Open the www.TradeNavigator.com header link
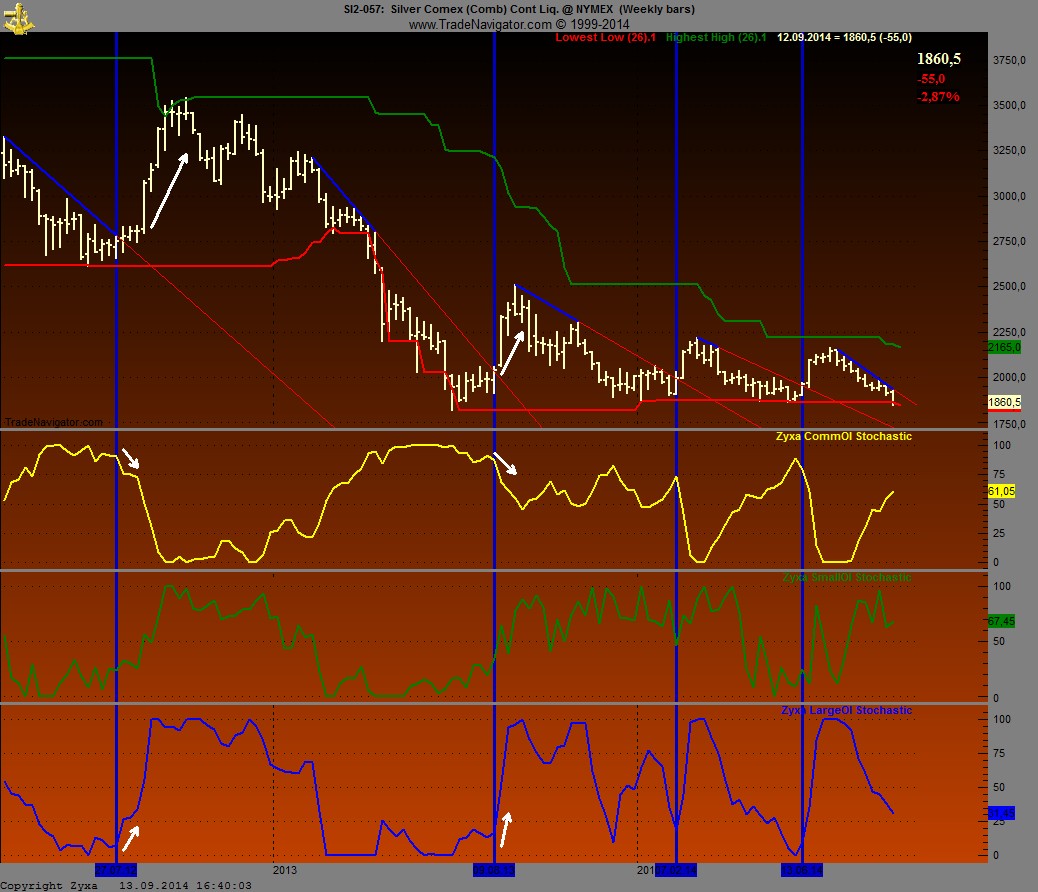This screenshot has width=1038, height=892. point(519,24)
